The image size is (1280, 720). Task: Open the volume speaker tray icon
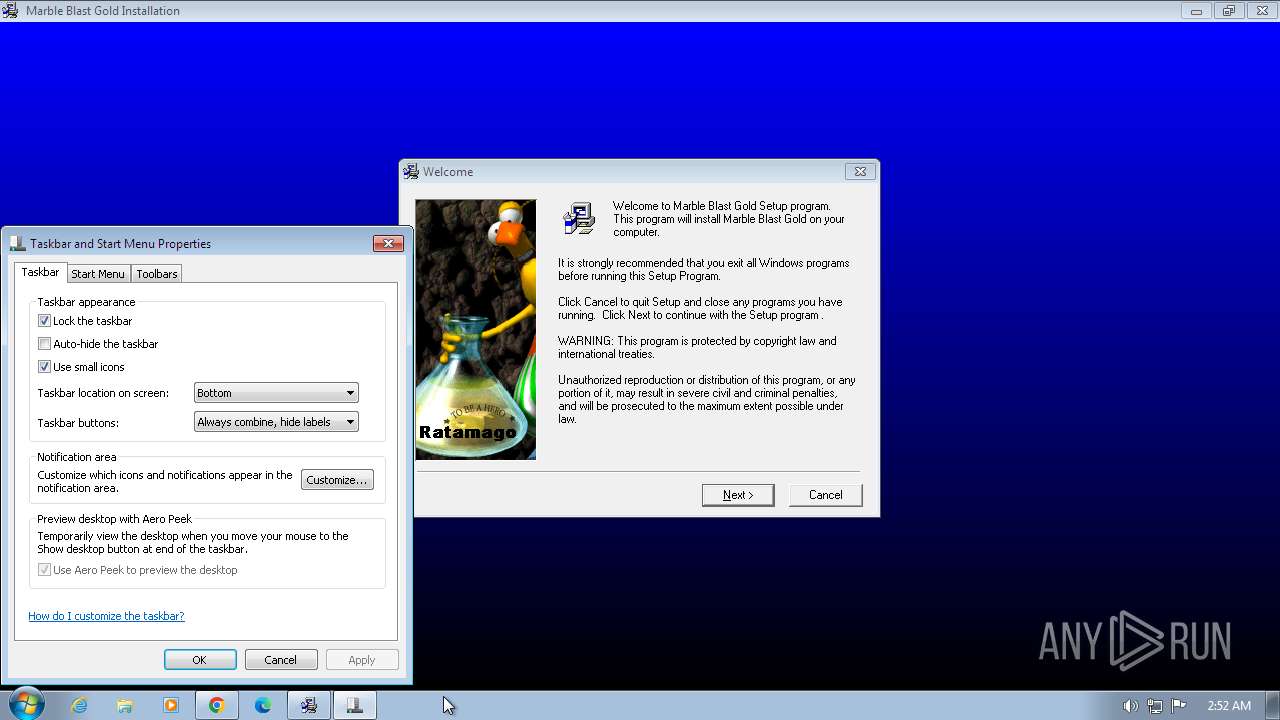[1130, 706]
